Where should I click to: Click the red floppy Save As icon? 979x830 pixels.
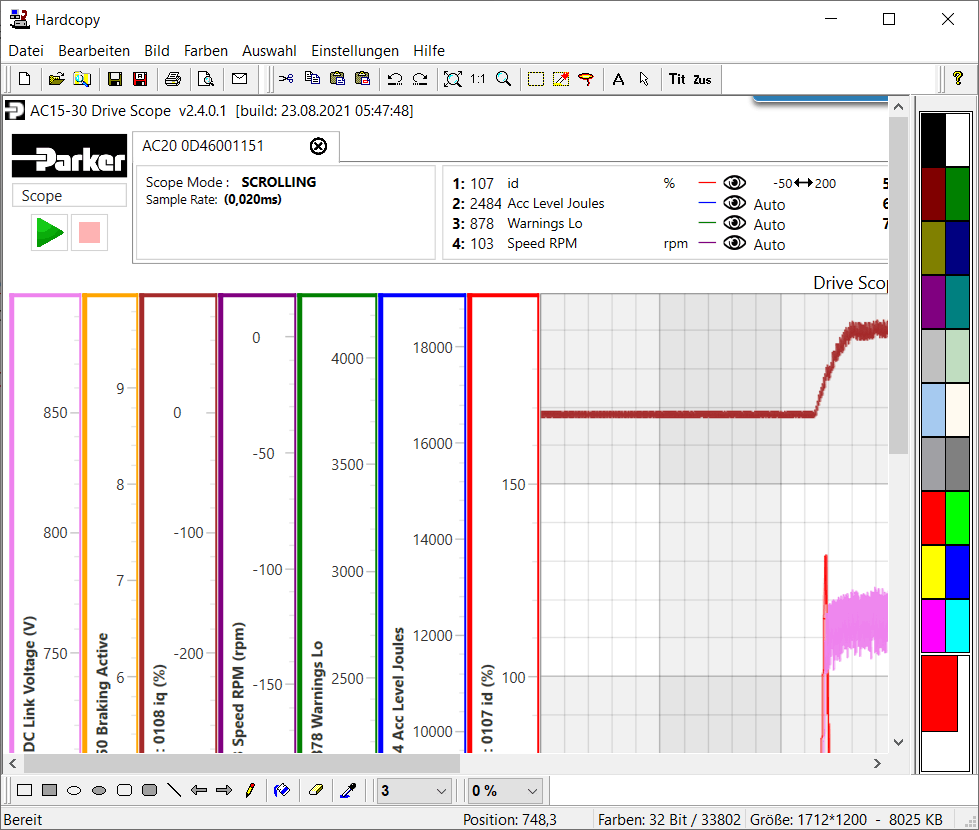tap(140, 79)
